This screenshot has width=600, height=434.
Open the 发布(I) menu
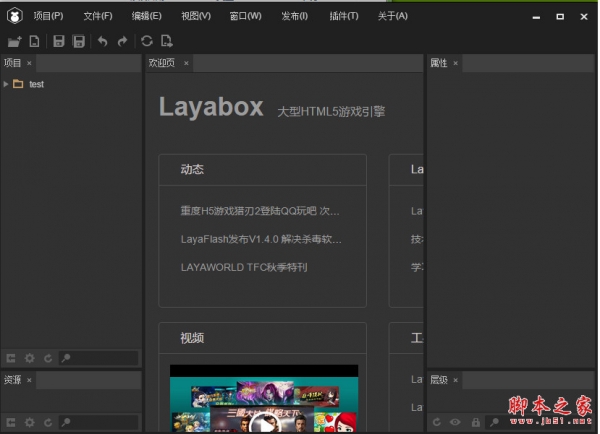(294, 16)
